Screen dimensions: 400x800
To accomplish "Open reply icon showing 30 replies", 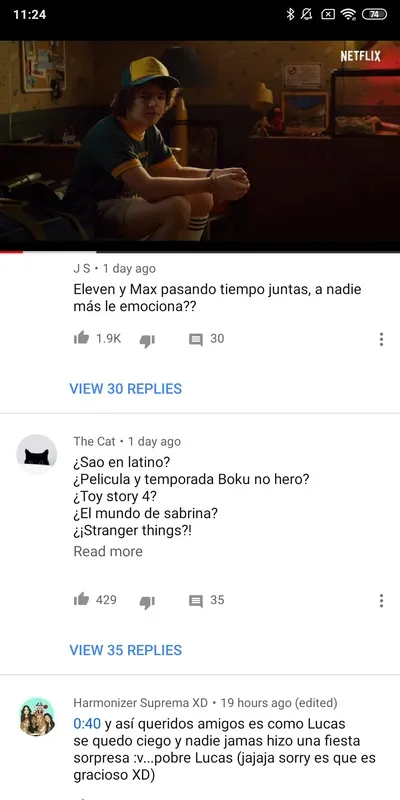I will pyautogui.click(x=196, y=340).
